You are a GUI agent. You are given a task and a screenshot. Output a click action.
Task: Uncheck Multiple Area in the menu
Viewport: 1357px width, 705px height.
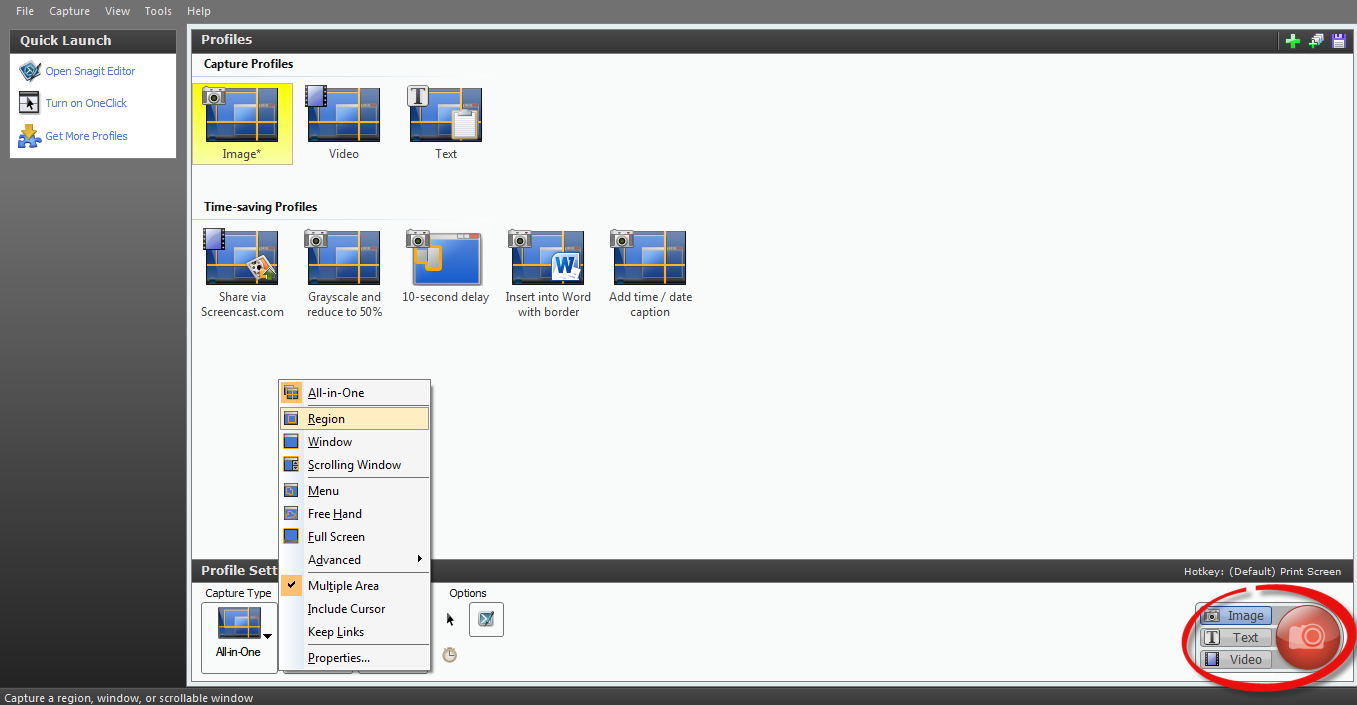pos(343,586)
